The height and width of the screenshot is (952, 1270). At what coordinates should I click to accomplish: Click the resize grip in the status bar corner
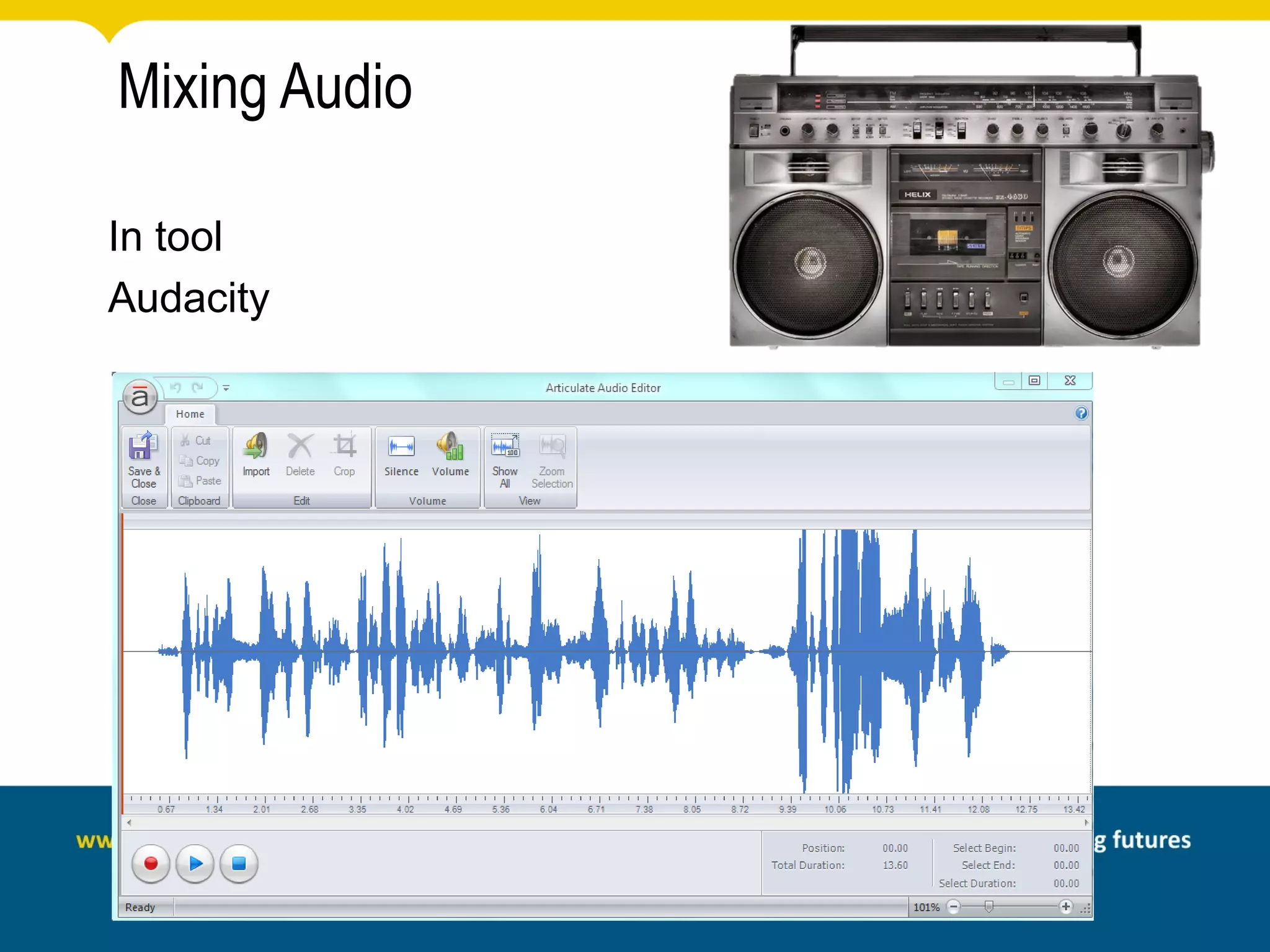[1085, 909]
